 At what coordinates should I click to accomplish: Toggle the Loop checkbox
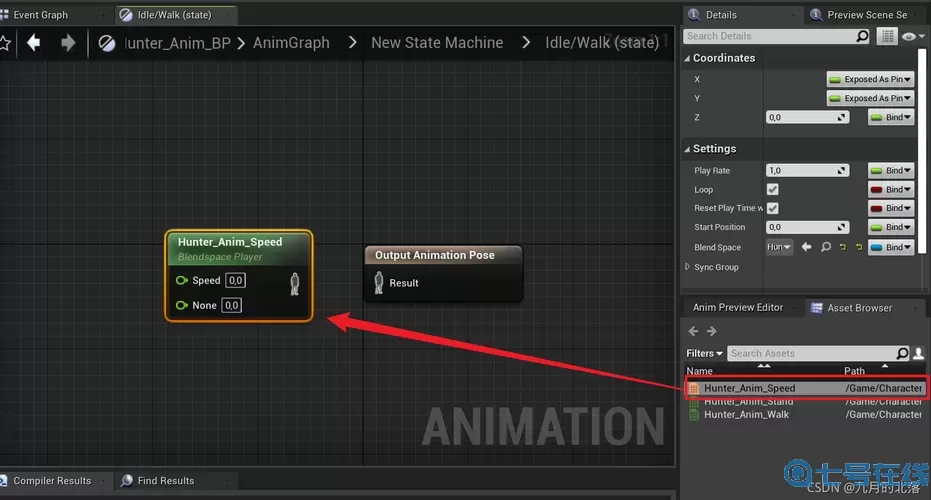(772, 189)
